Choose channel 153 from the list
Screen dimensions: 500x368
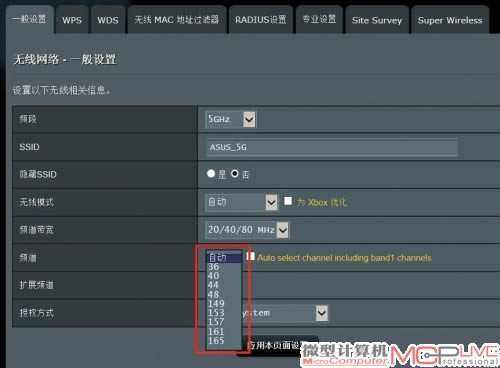click(224, 313)
